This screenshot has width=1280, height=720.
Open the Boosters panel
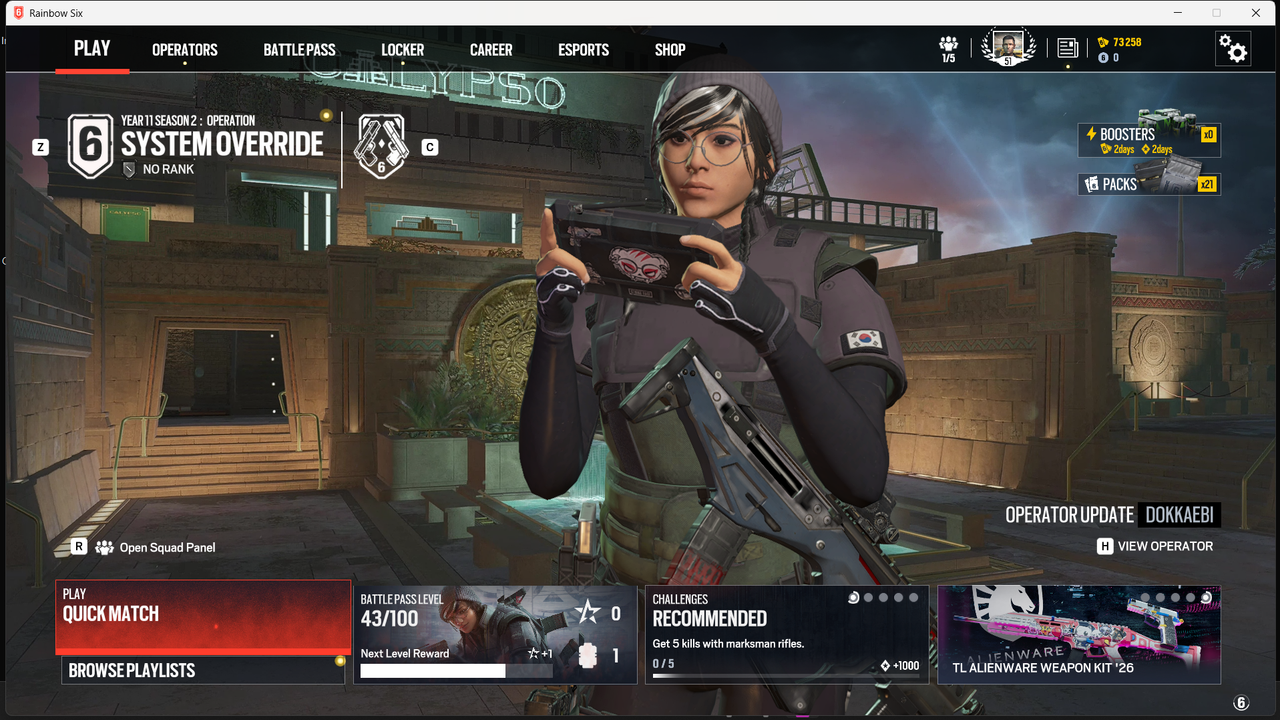1149,140
